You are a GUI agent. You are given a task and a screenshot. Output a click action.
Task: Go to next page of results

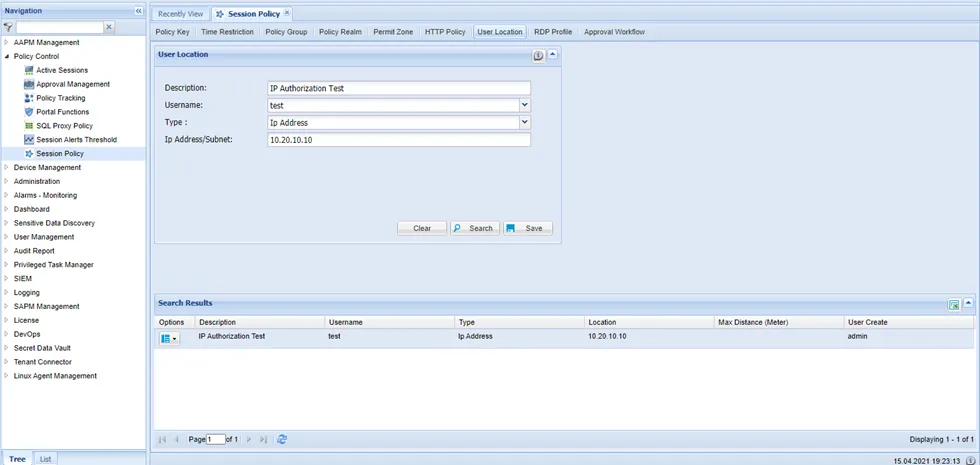point(249,439)
